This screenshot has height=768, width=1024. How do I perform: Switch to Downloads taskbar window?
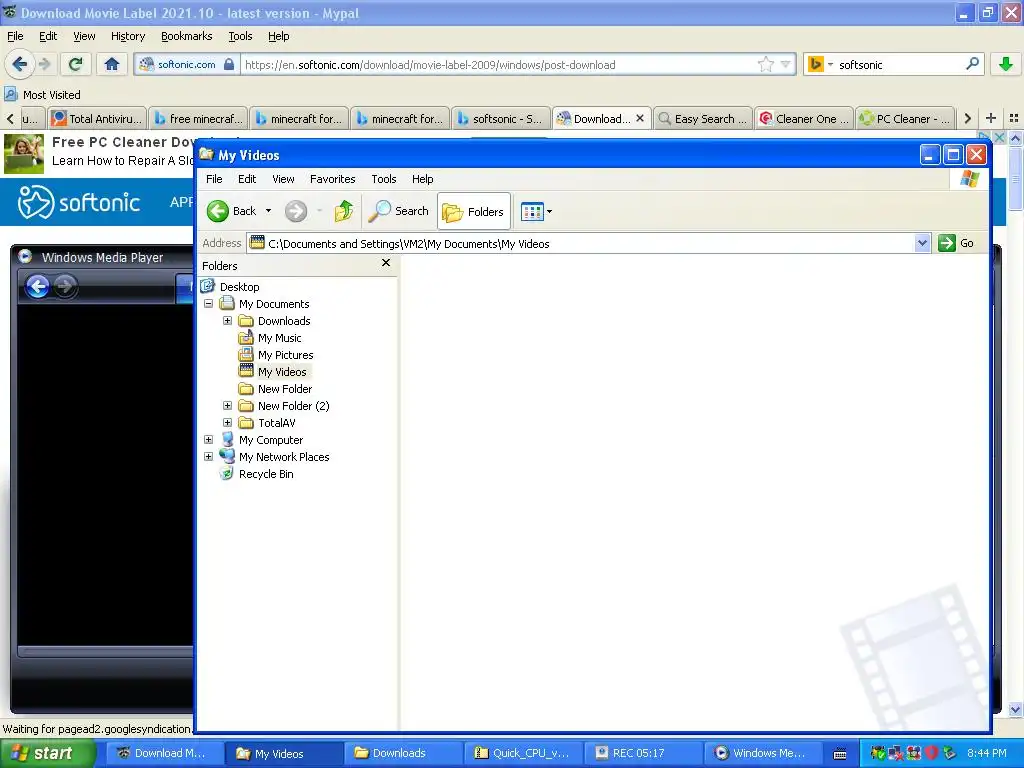[x=402, y=753]
